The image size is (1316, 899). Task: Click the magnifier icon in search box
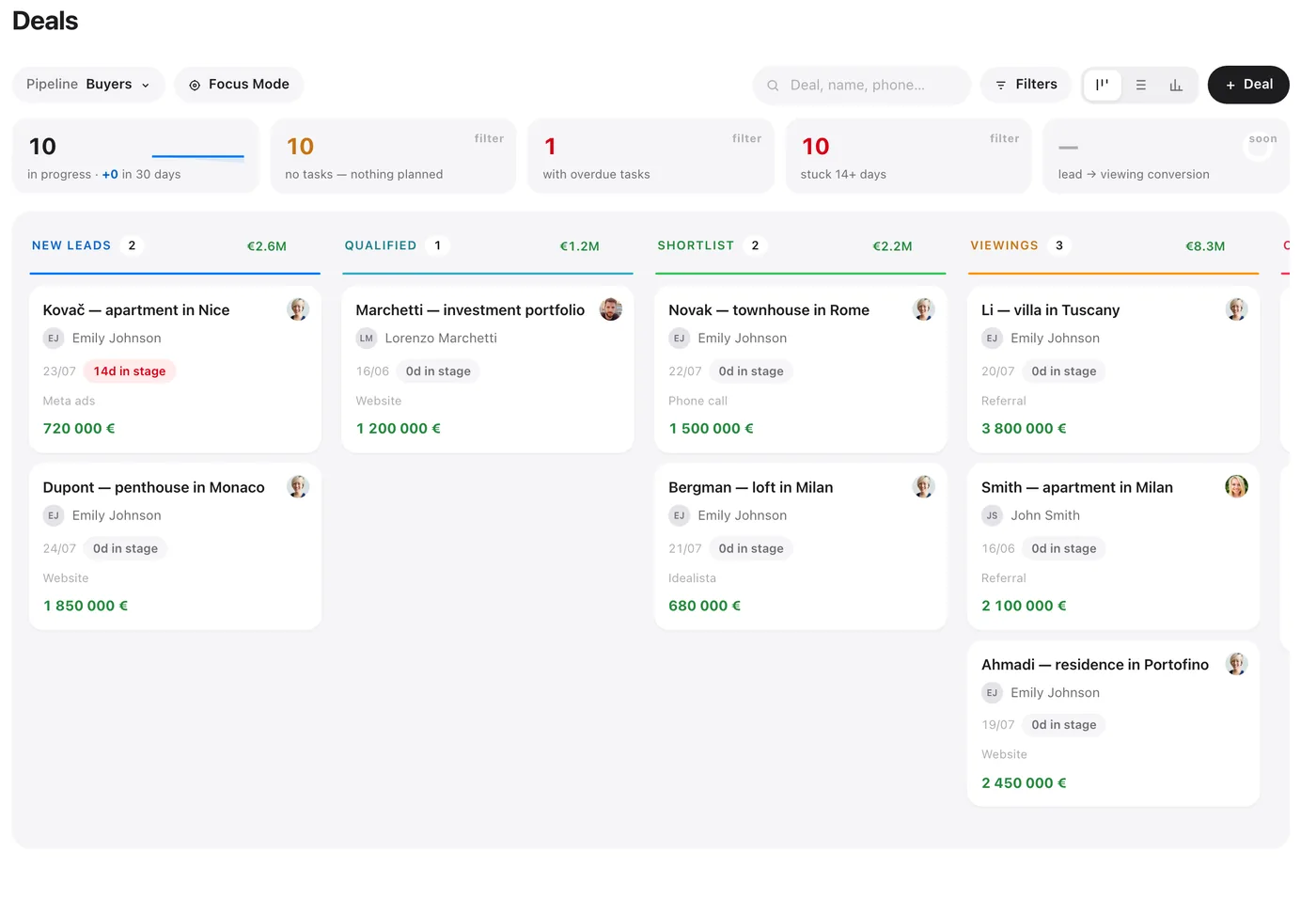[773, 86]
